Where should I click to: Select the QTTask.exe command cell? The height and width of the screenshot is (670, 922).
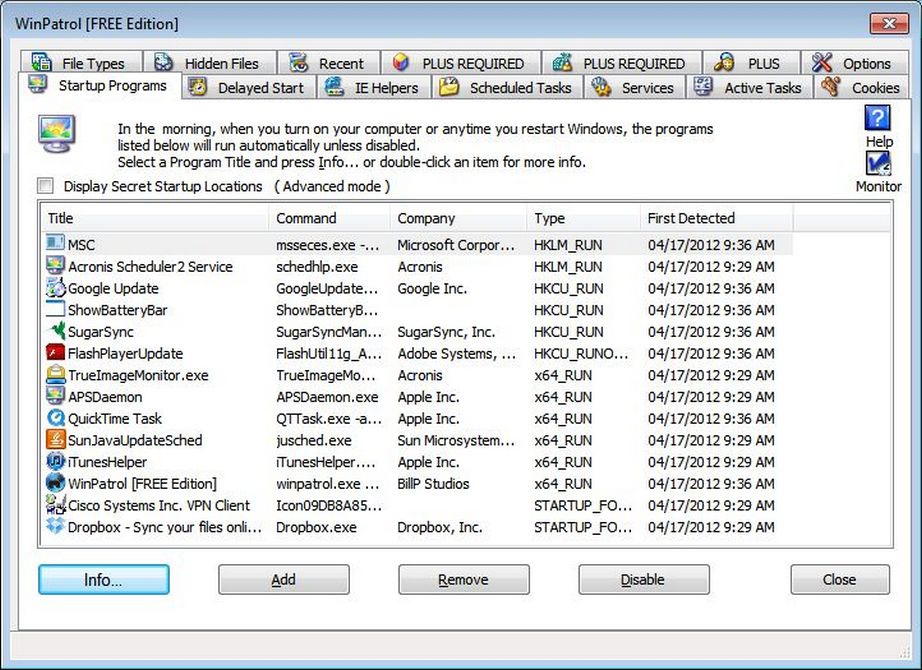[x=329, y=419]
